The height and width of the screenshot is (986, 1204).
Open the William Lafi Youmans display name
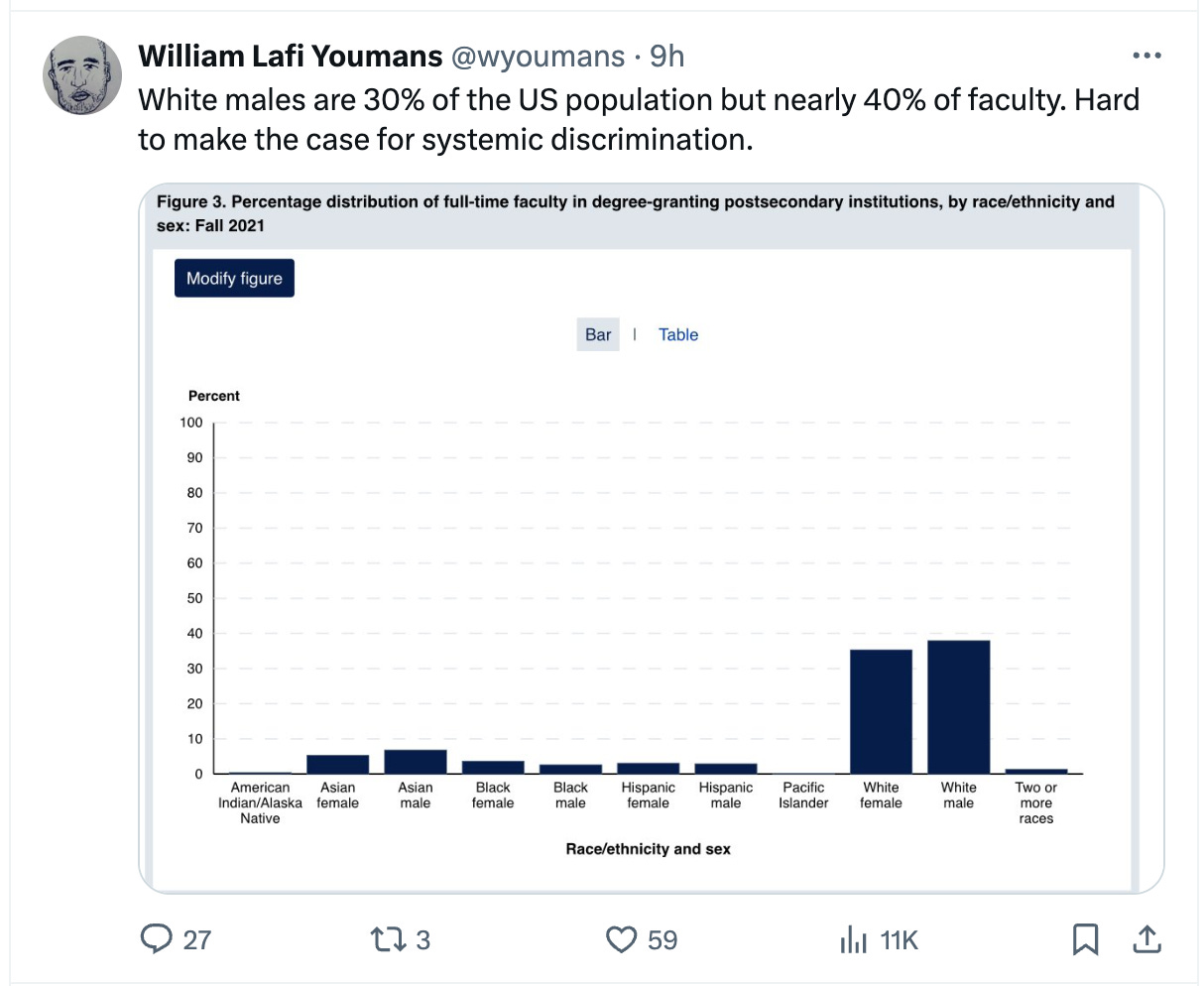(x=290, y=57)
